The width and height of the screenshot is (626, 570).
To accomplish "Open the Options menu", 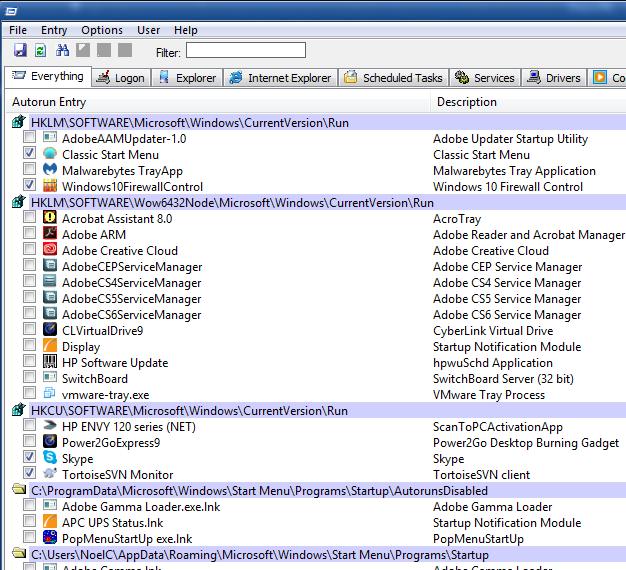I will pyautogui.click(x=102, y=30).
